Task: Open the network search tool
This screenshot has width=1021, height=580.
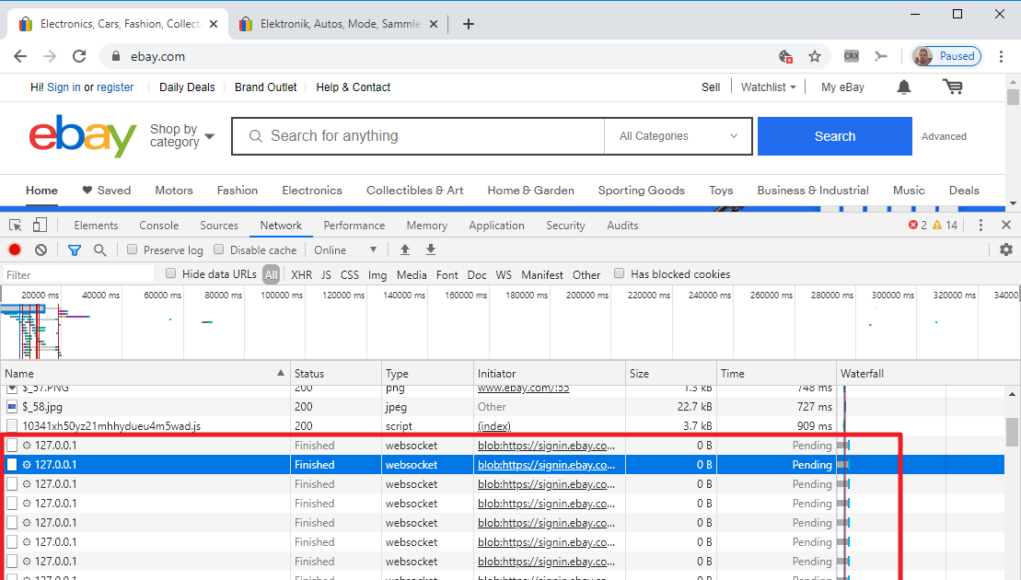Action: [x=100, y=250]
